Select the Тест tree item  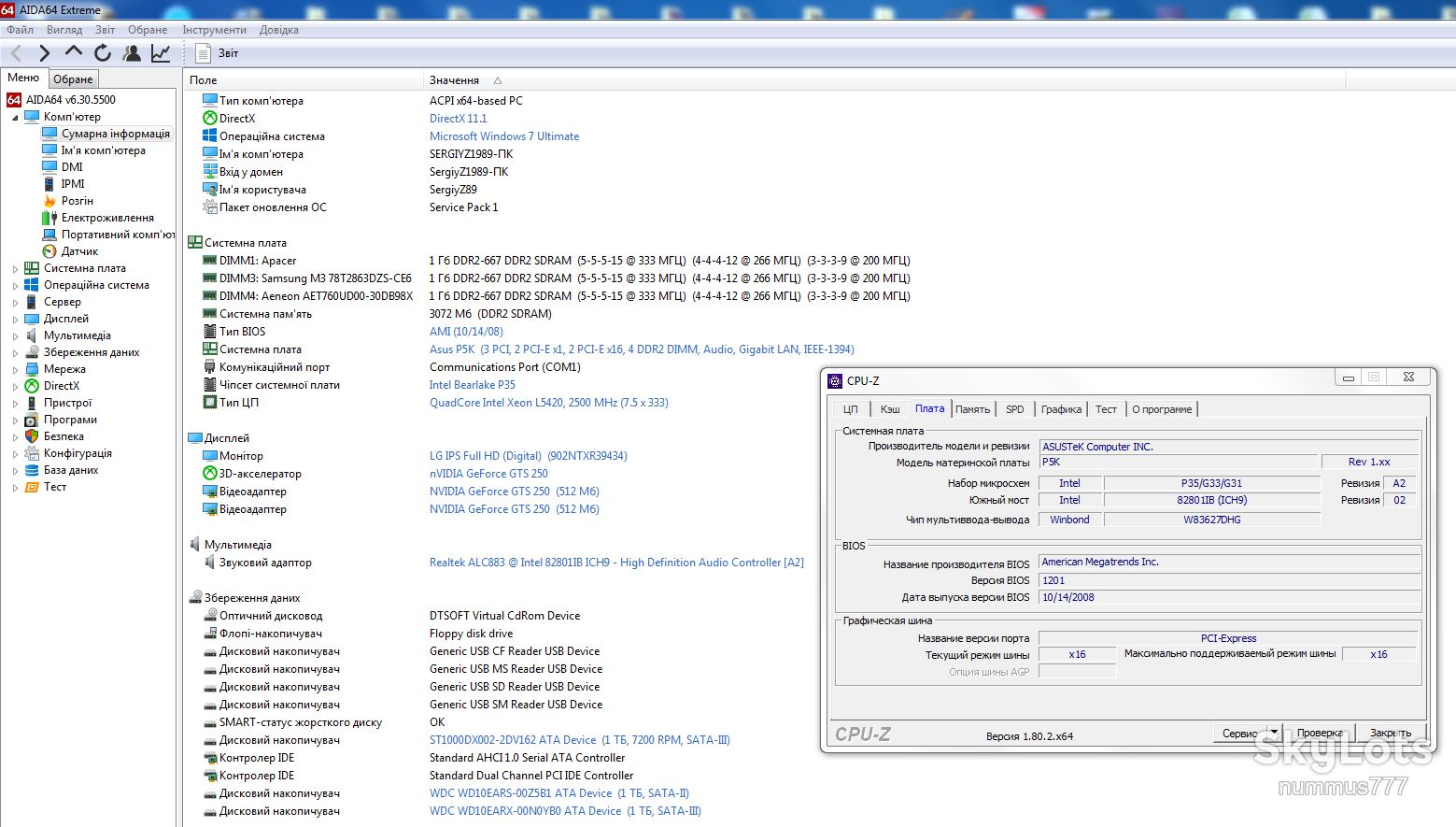pyautogui.click(x=55, y=487)
